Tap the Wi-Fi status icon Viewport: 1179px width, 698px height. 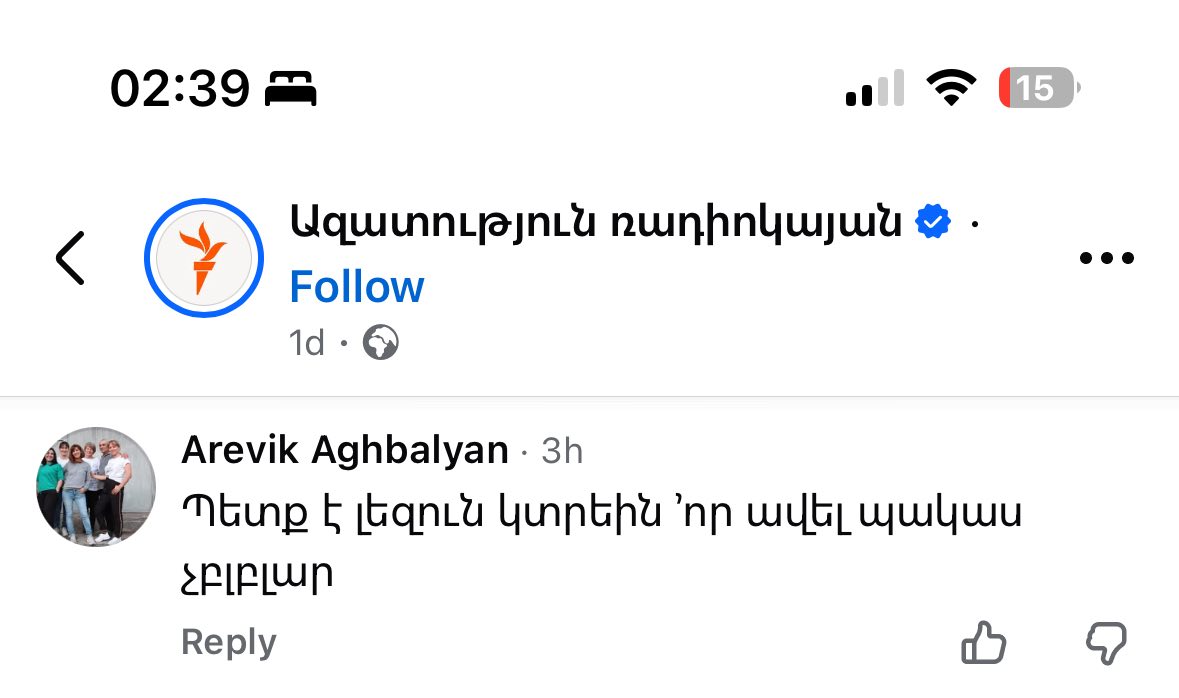951,89
